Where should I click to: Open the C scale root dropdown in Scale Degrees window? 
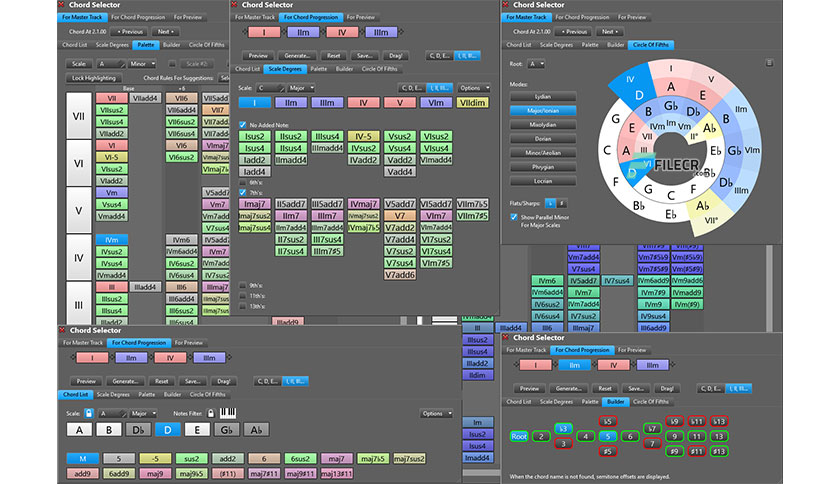tap(270, 88)
